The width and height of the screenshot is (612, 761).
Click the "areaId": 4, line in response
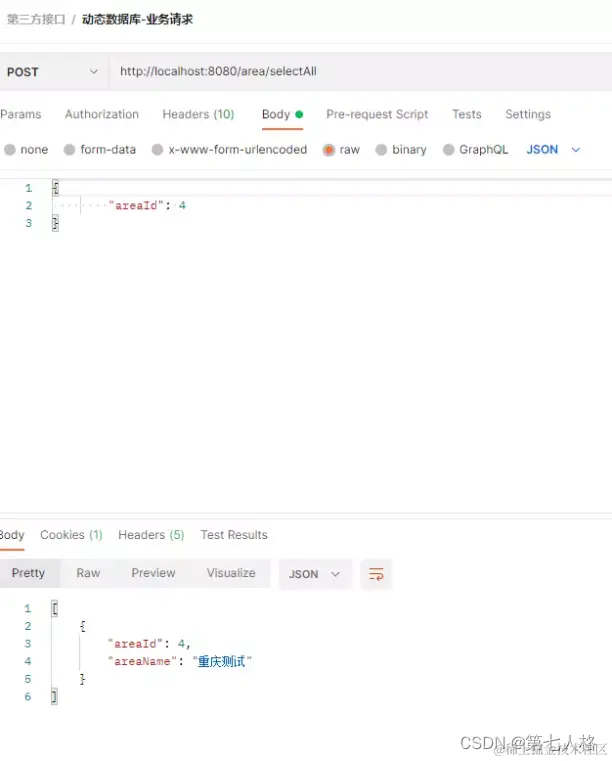pyautogui.click(x=149, y=644)
